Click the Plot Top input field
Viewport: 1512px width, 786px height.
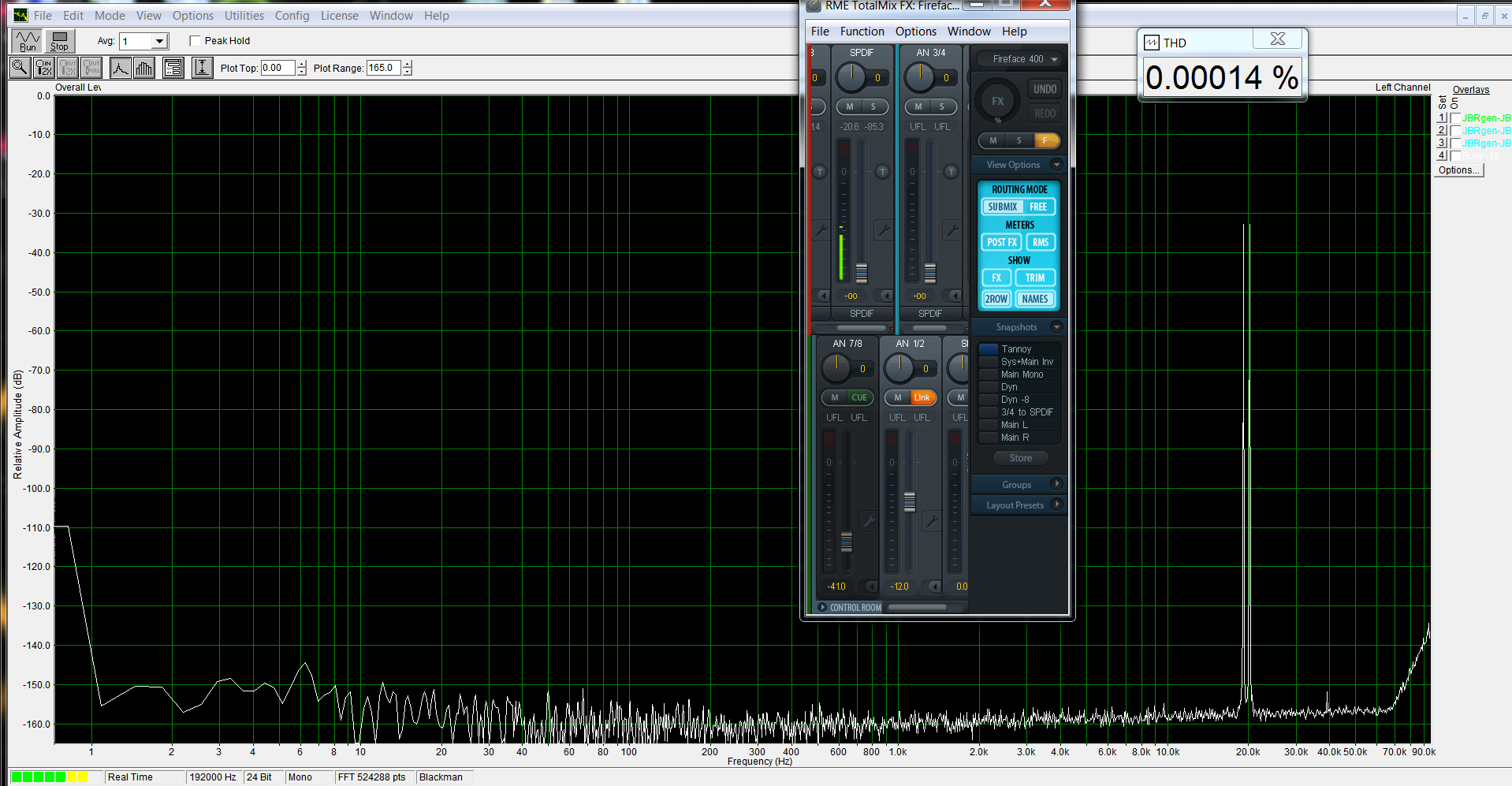tap(277, 68)
